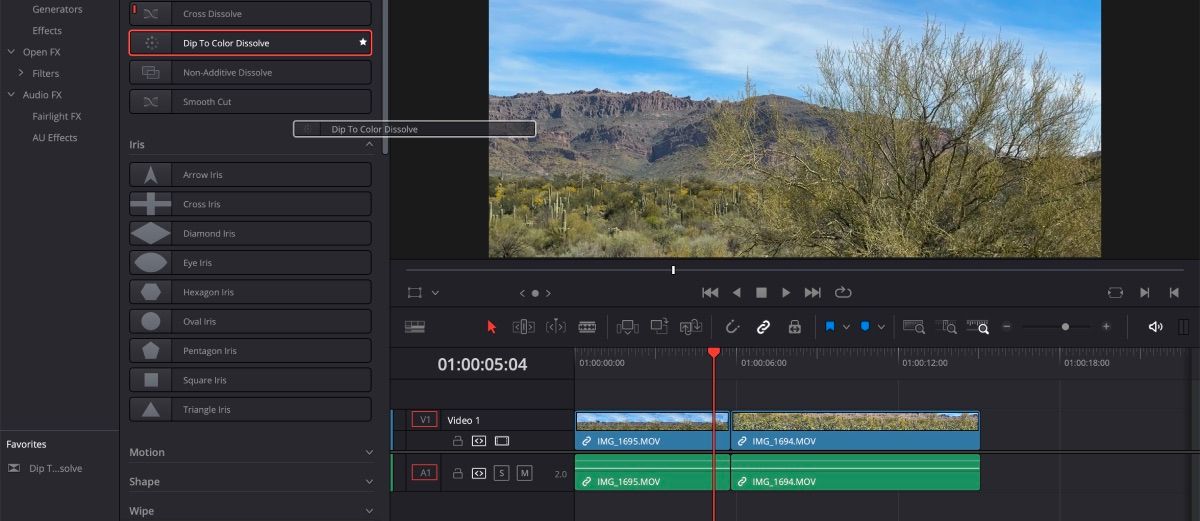Viewport: 1200px width, 521px height.
Task: Click the Loop playback icon
Action: (843, 293)
